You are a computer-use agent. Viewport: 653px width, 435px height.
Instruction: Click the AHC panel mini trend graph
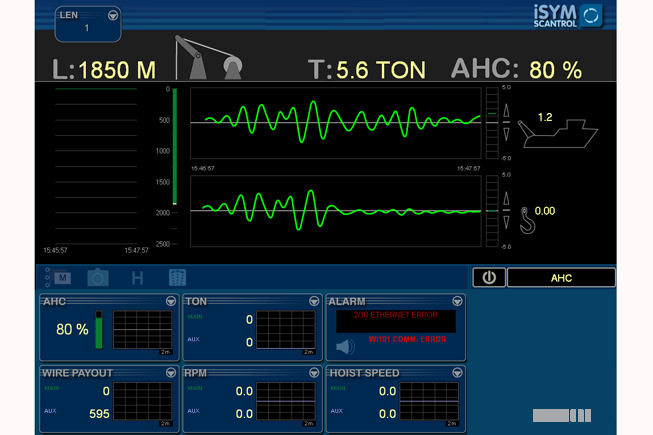point(142,329)
